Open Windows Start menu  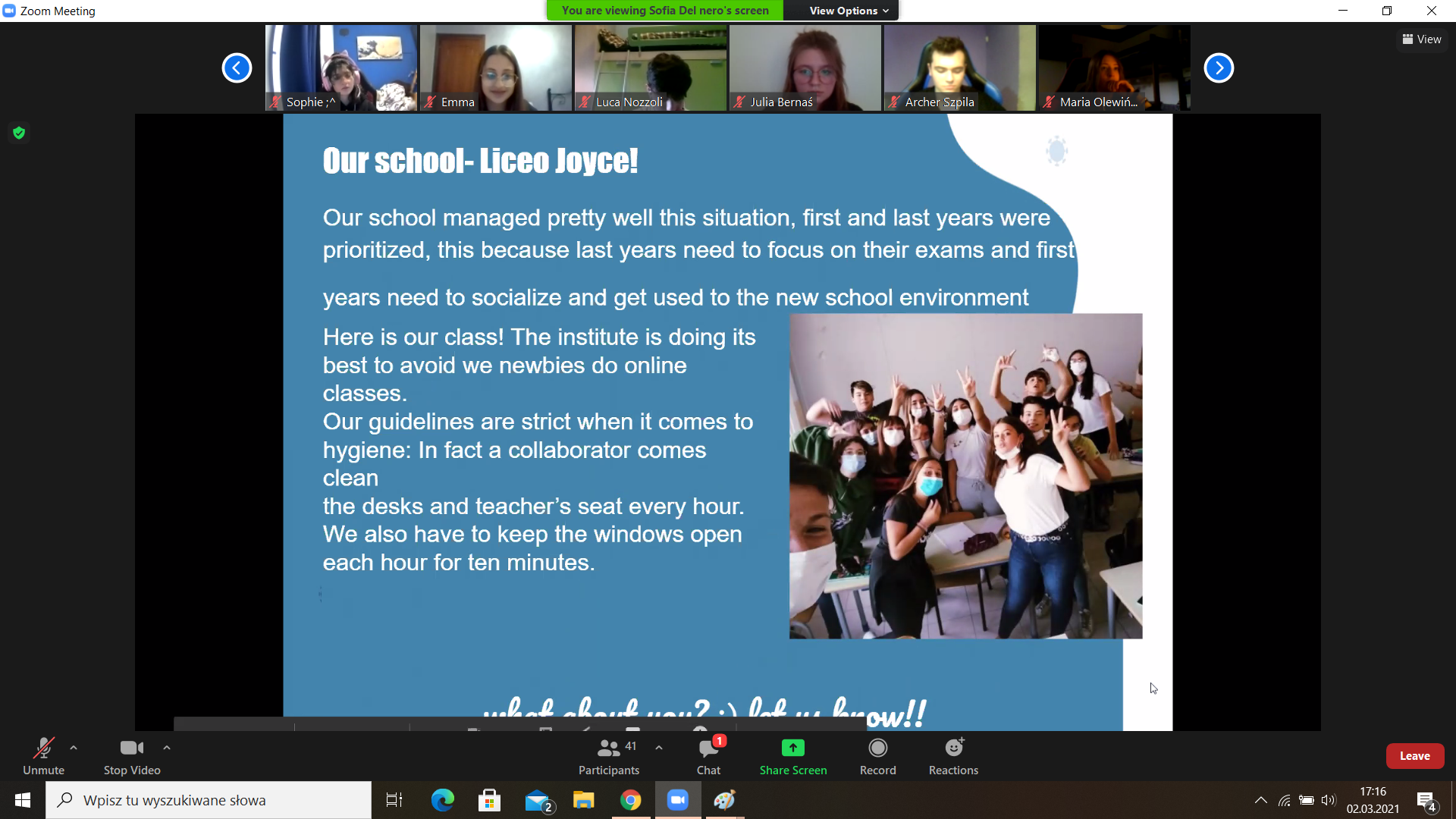point(23,800)
